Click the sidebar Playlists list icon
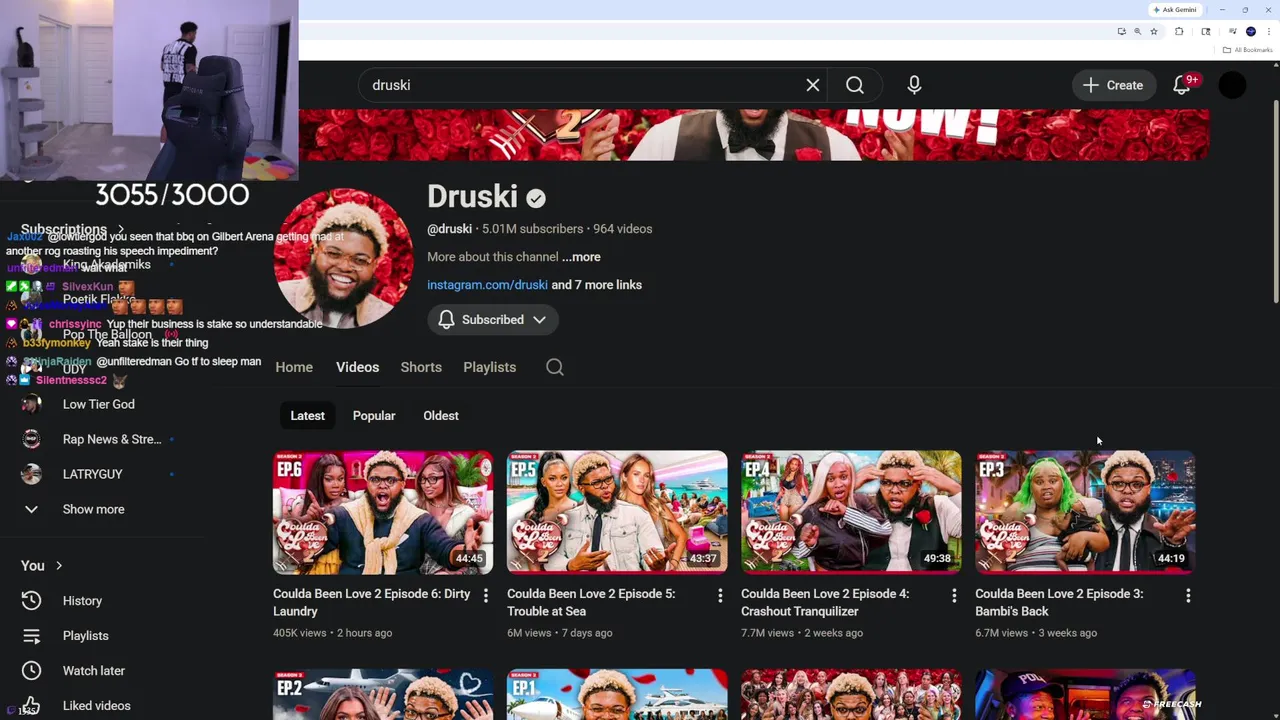This screenshot has width=1280, height=720. click(x=31, y=636)
